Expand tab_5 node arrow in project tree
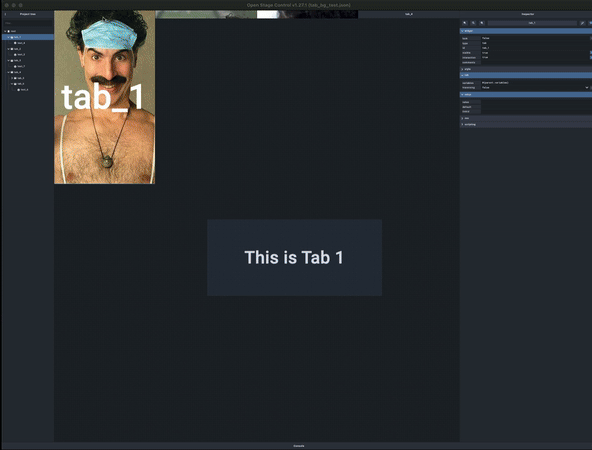The height and width of the screenshot is (450, 592). click(x=12, y=78)
